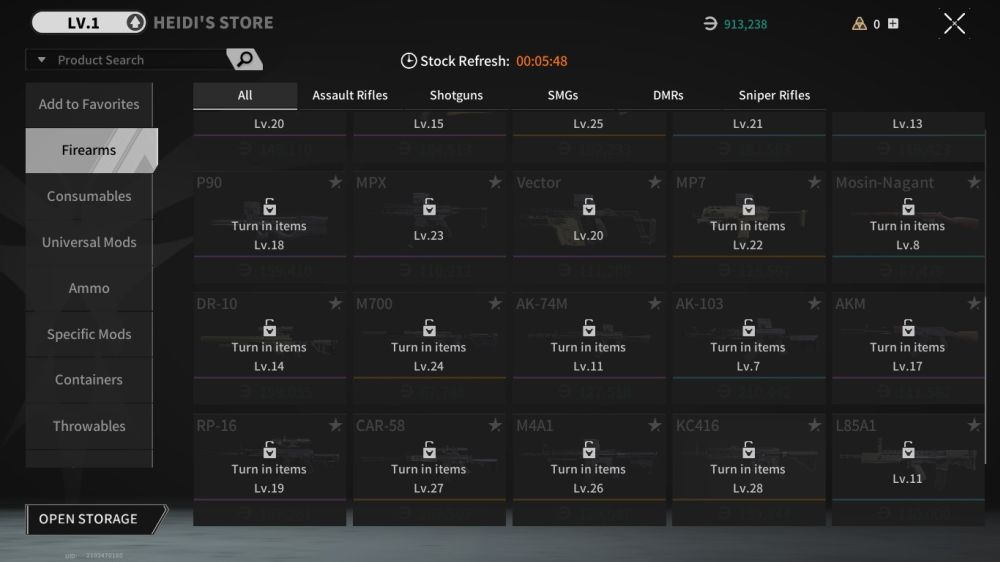The height and width of the screenshot is (562, 1000).
Task: Toggle the favorite star on AK-74M
Action: click(654, 303)
